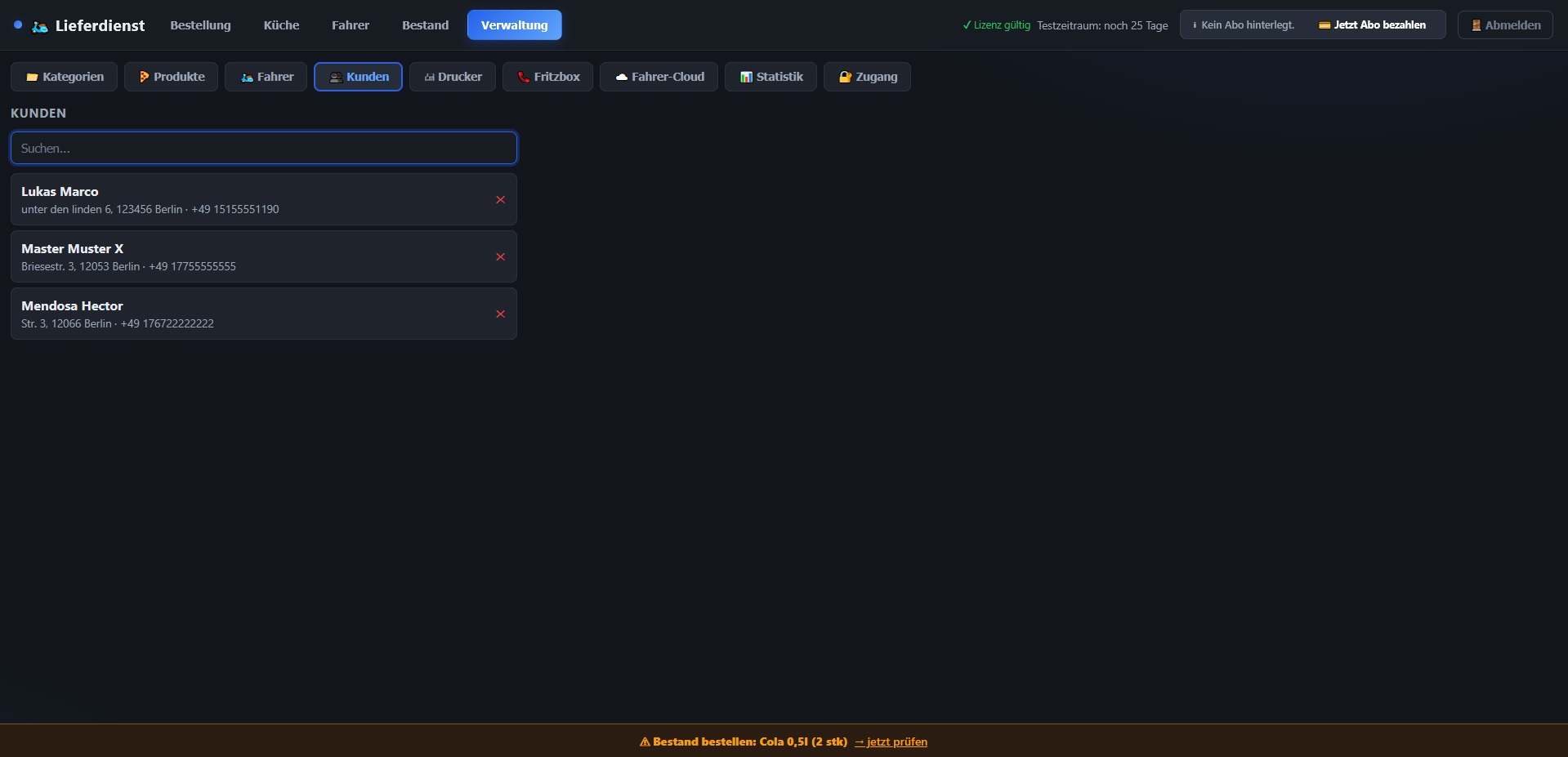Show the Statistik tab
The height and width of the screenshot is (757, 1568).
[x=771, y=77]
